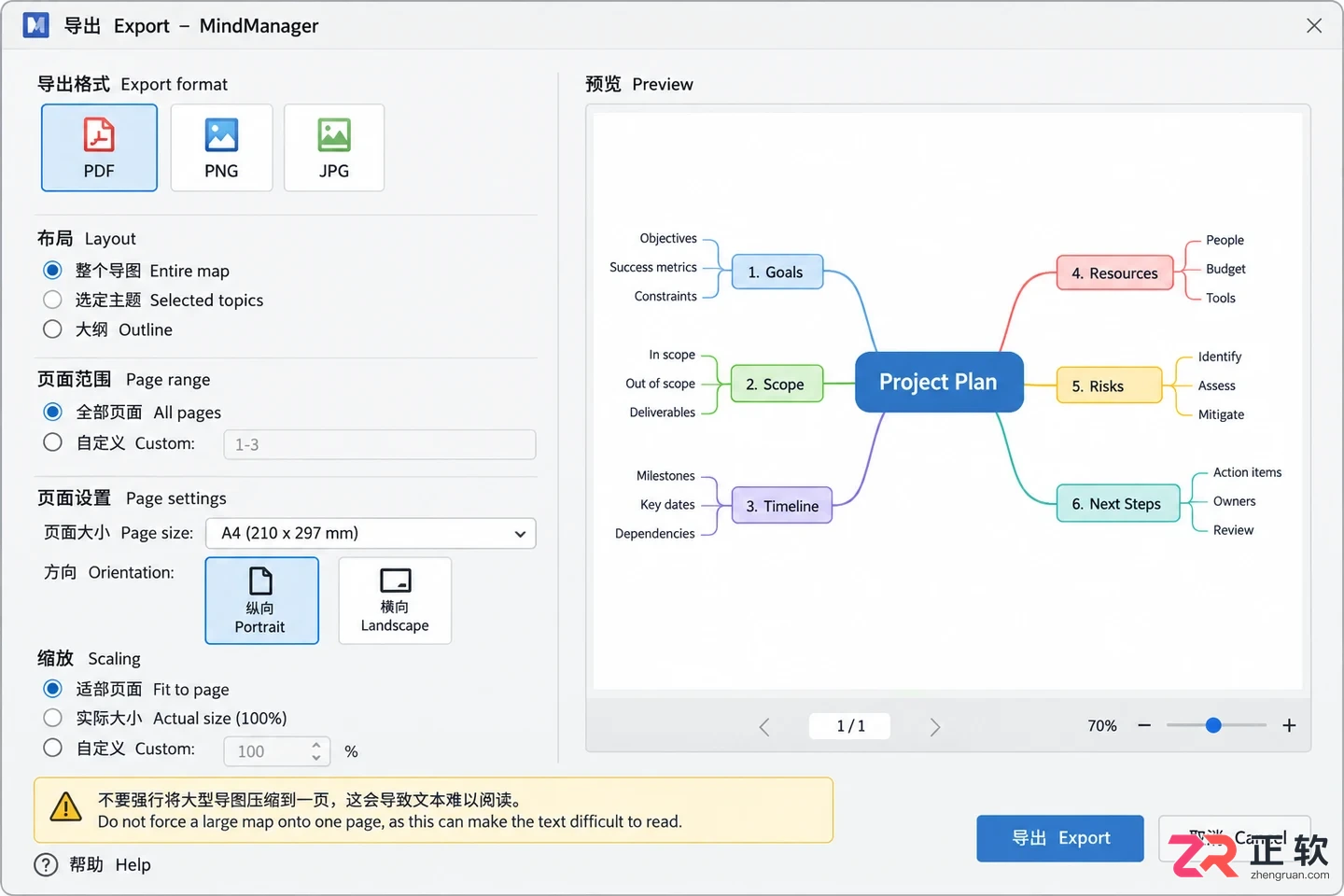Click the 1. Goals topic node
The width and height of the screenshot is (1344, 896).
point(777,272)
